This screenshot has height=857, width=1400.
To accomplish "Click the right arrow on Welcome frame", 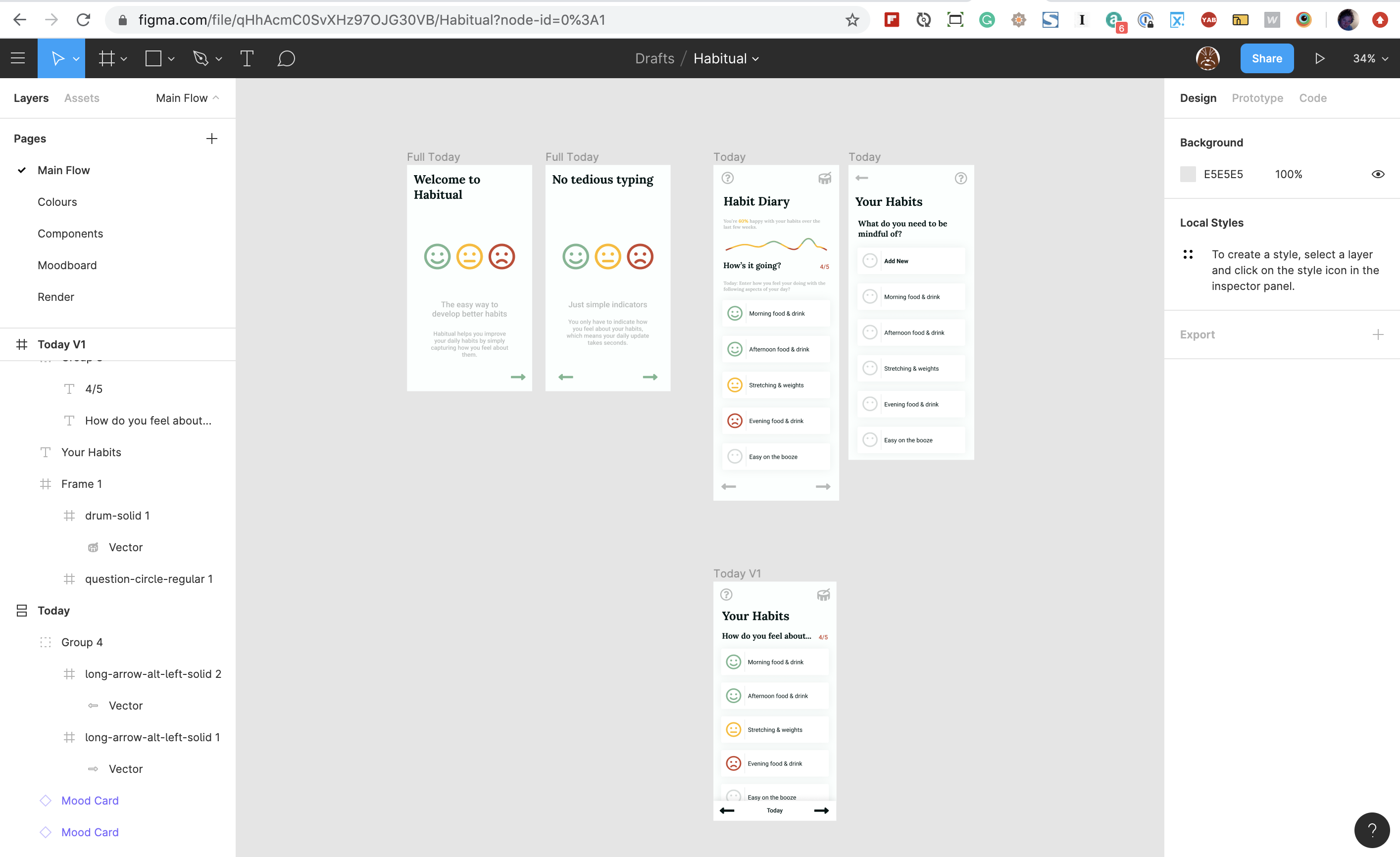I will (518, 377).
